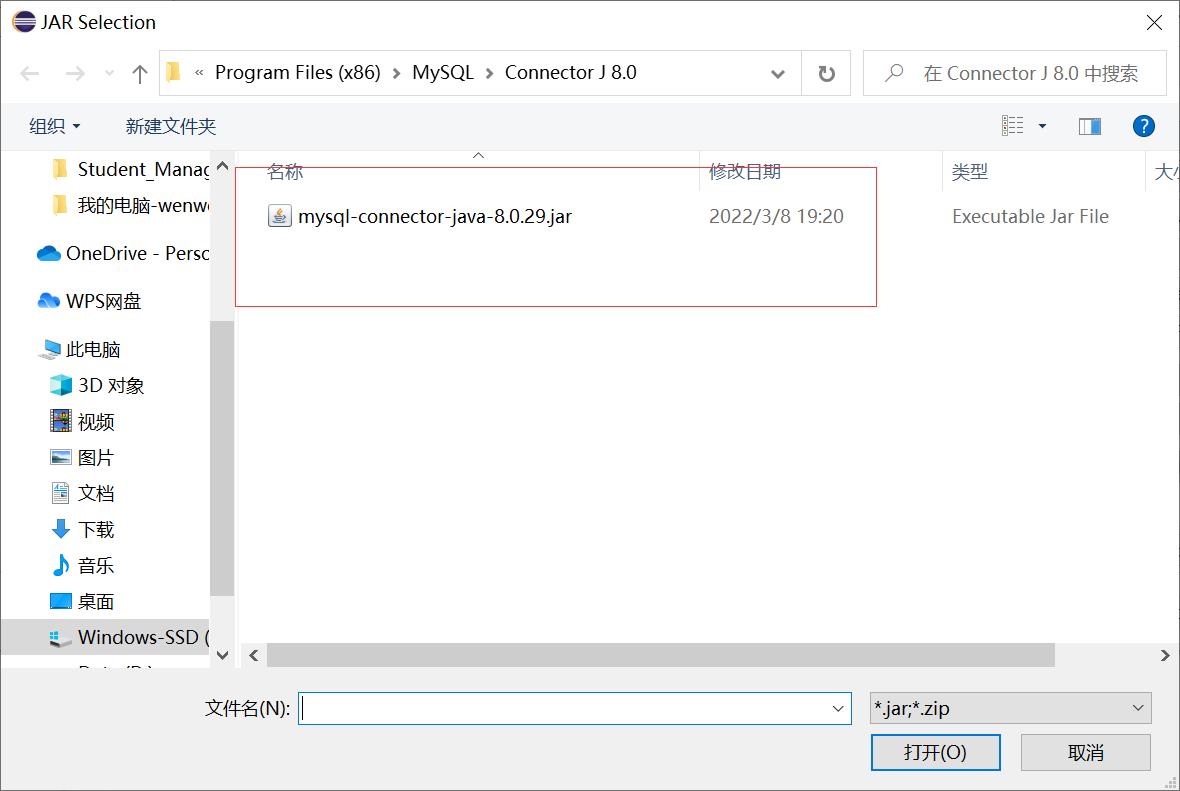Image resolution: width=1180 pixels, height=791 pixels.
Task: Open more view options dropdown
Action: pyautogui.click(x=1042, y=126)
